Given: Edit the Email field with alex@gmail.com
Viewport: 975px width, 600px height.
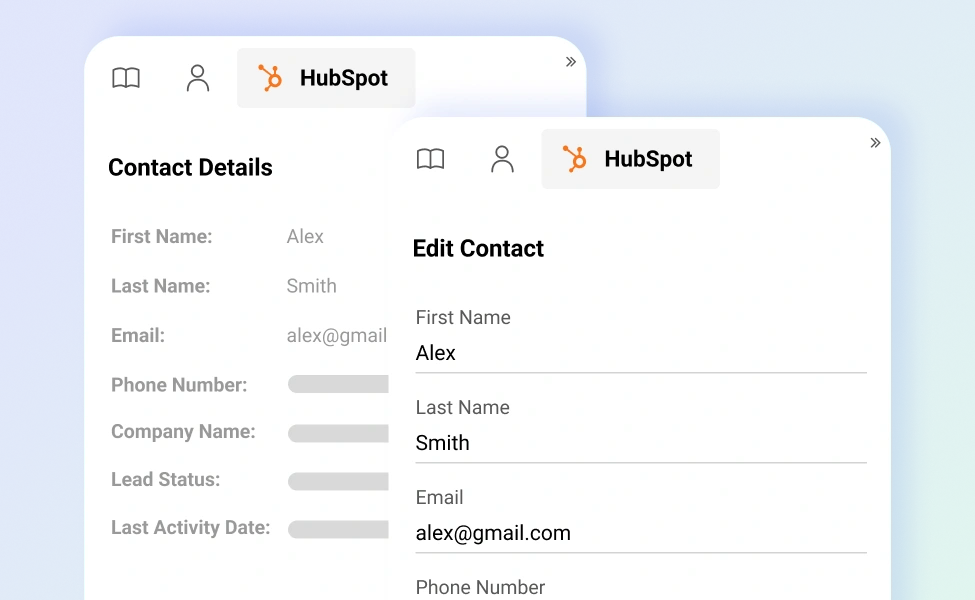Looking at the screenshot, I should click(641, 533).
